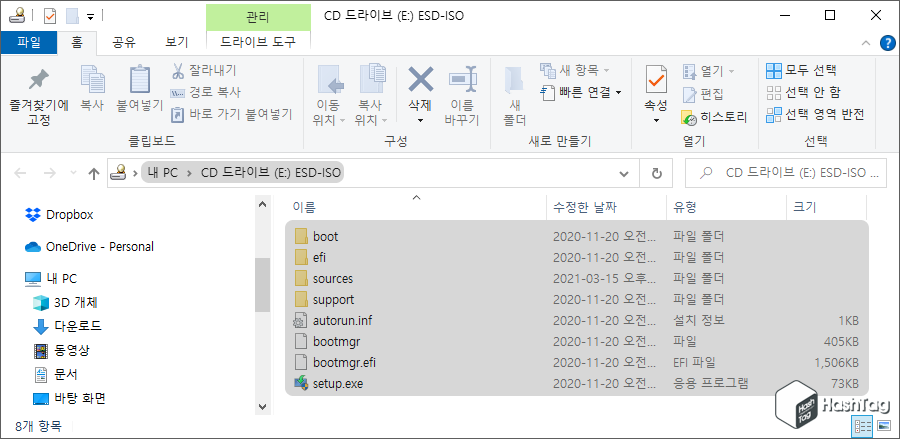Open 새 항목 (New item) dropdown
900x439 pixels.
point(575,71)
